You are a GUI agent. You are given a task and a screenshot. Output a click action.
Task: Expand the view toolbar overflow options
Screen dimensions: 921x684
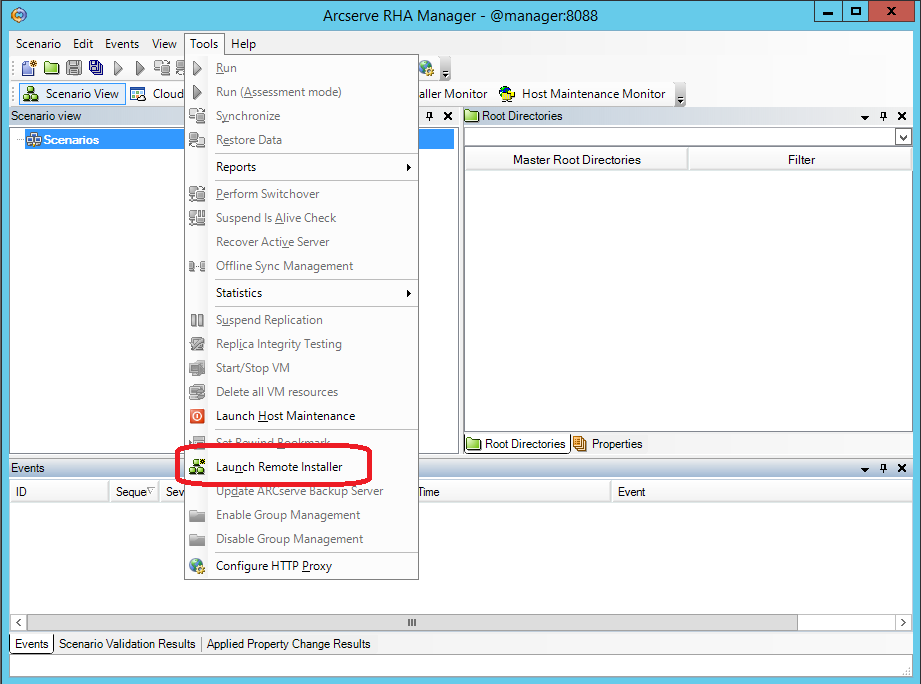coord(680,95)
